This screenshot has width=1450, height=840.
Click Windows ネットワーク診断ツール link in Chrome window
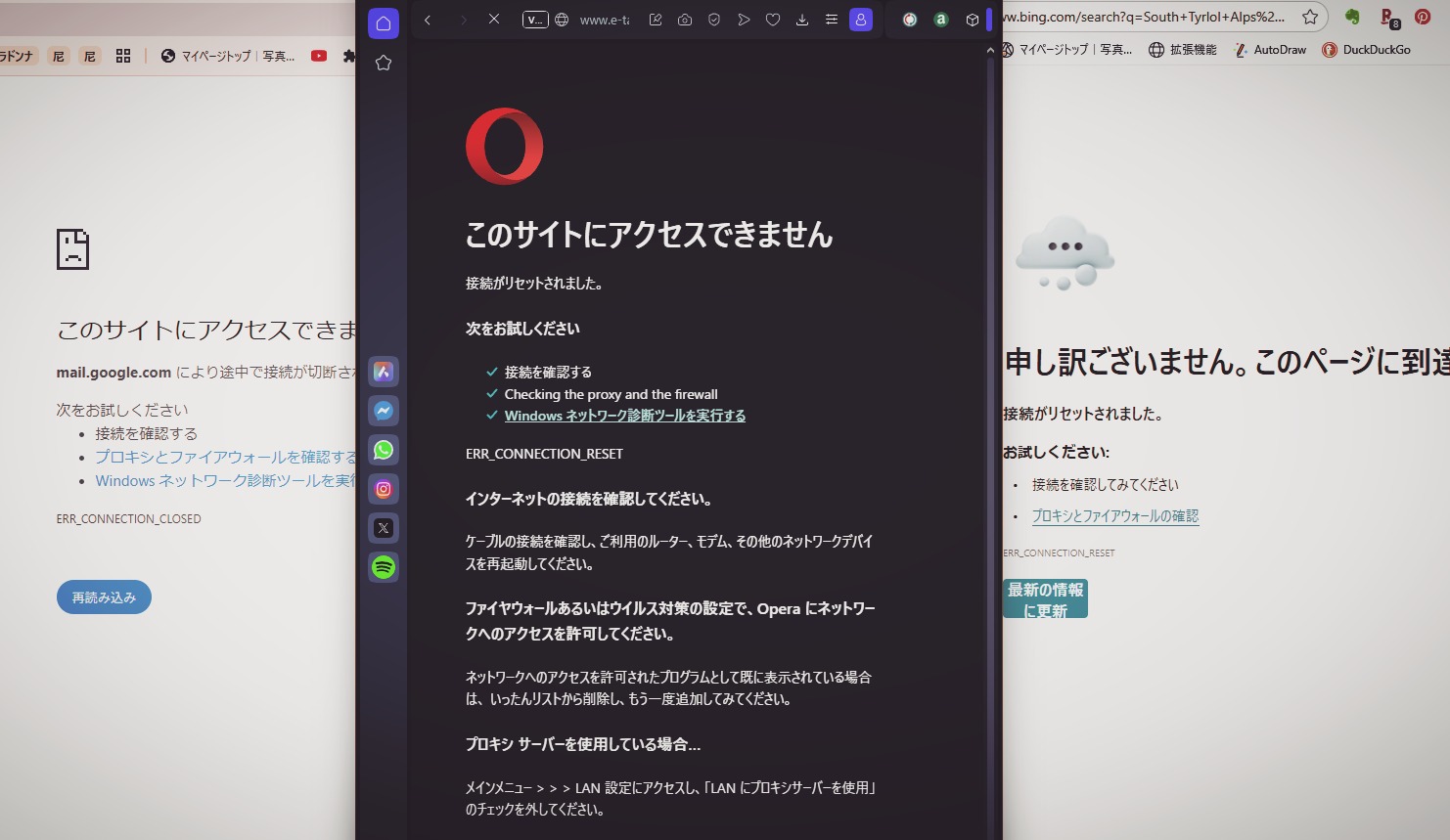[226, 481]
